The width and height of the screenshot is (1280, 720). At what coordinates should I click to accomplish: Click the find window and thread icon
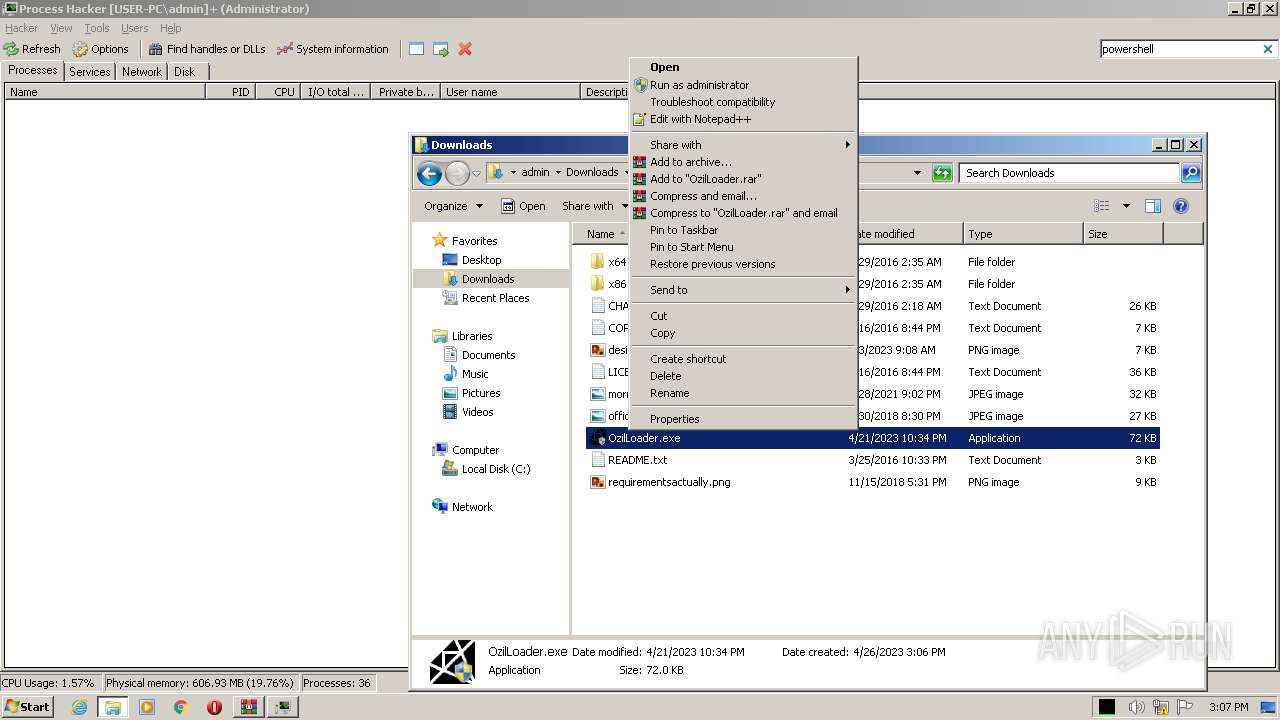tap(441, 49)
